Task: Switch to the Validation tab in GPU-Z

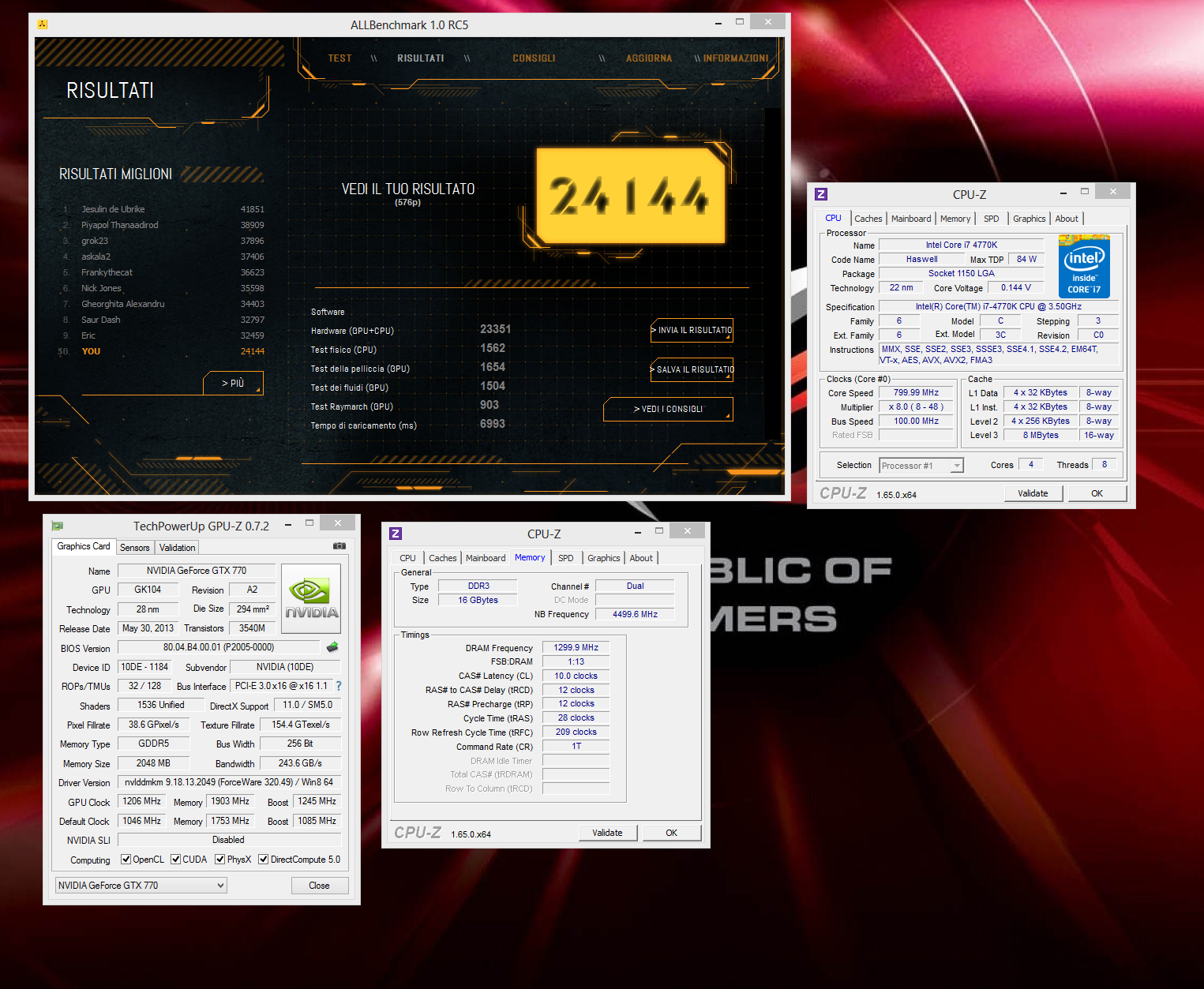Action: (x=177, y=548)
